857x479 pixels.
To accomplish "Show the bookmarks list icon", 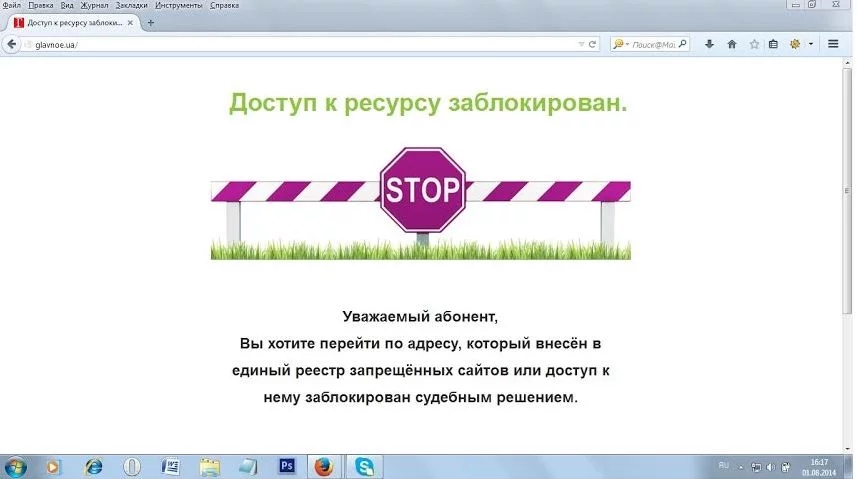I will tap(773, 44).
